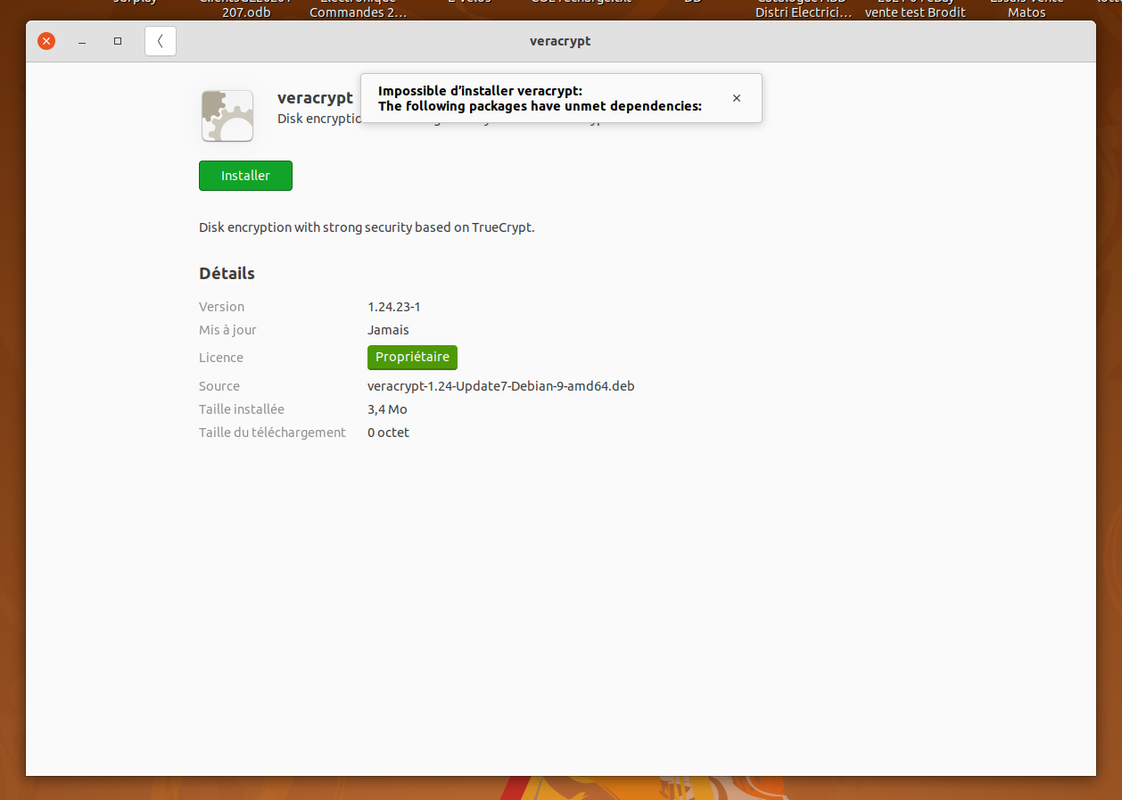This screenshot has width=1122, height=800.
Task: Select version number 1.24.23-1
Action: coord(394,307)
